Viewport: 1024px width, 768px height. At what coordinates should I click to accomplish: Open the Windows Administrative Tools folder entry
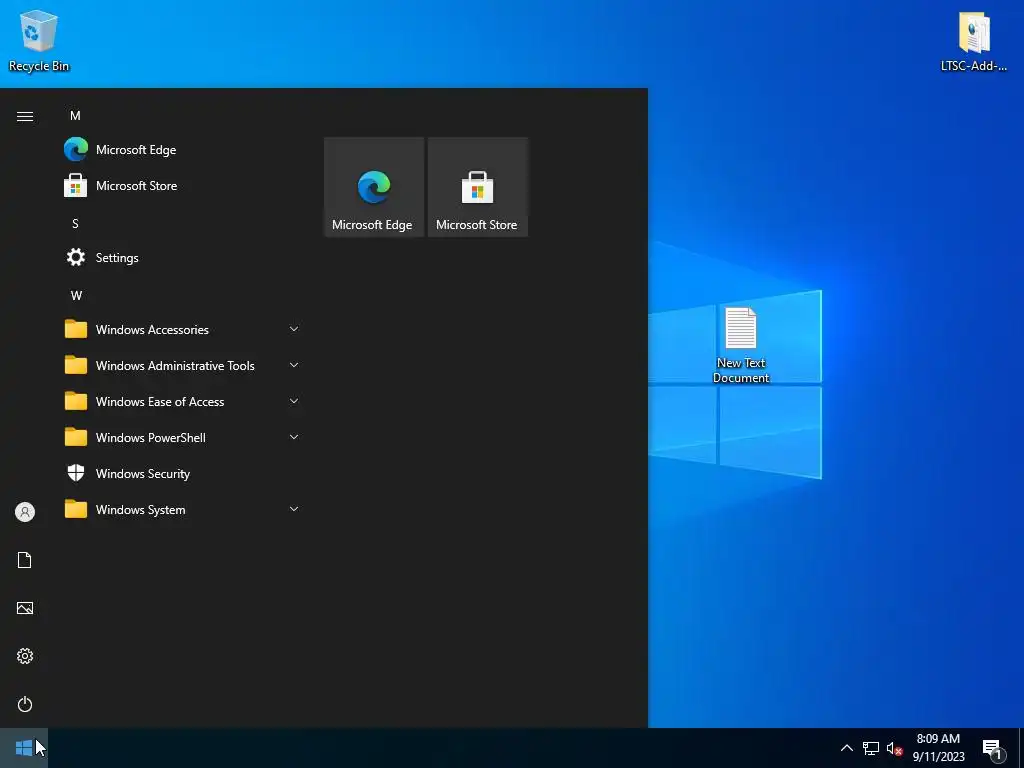[x=182, y=365]
